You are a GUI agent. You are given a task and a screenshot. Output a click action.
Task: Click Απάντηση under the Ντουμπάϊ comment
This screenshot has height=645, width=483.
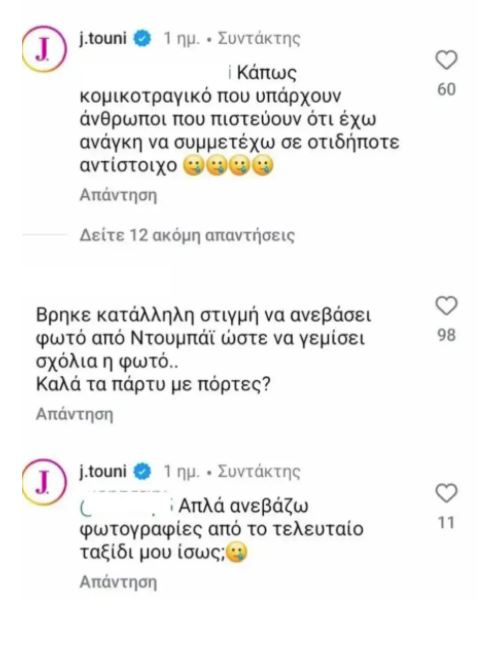click(74, 414)
